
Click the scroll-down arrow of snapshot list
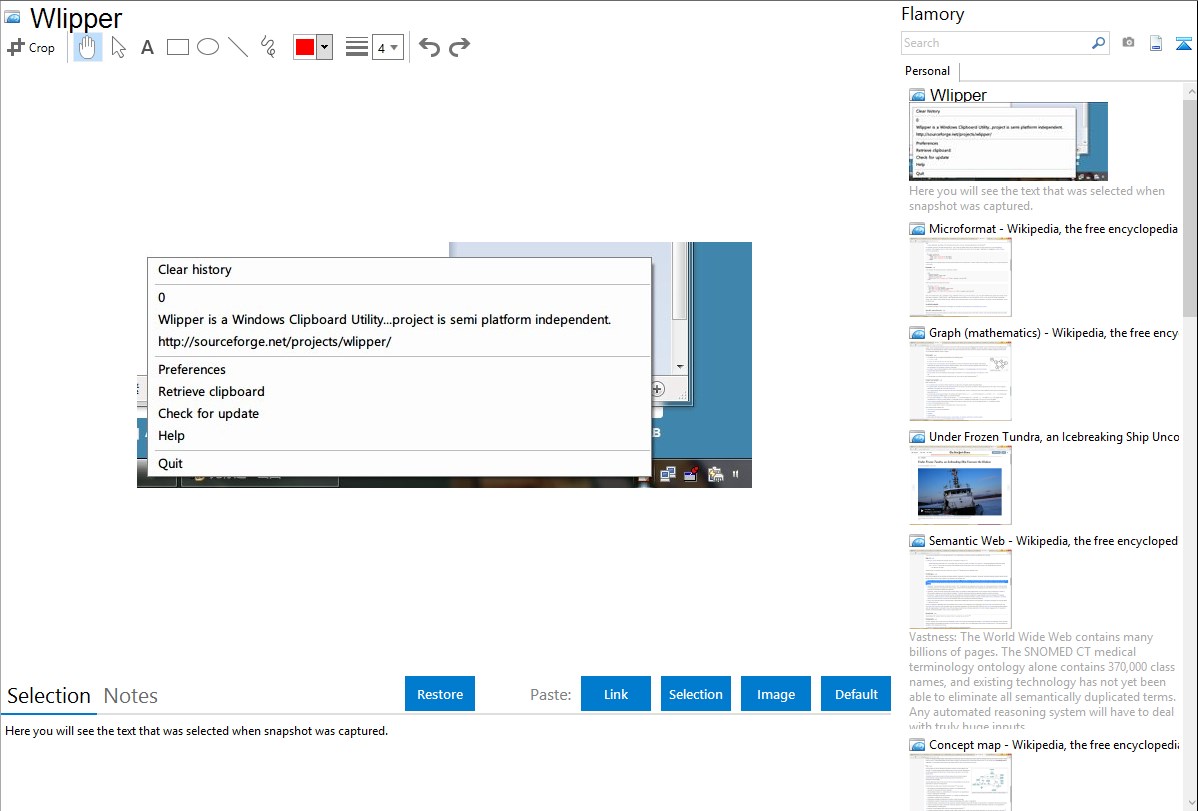(1190, 802)
